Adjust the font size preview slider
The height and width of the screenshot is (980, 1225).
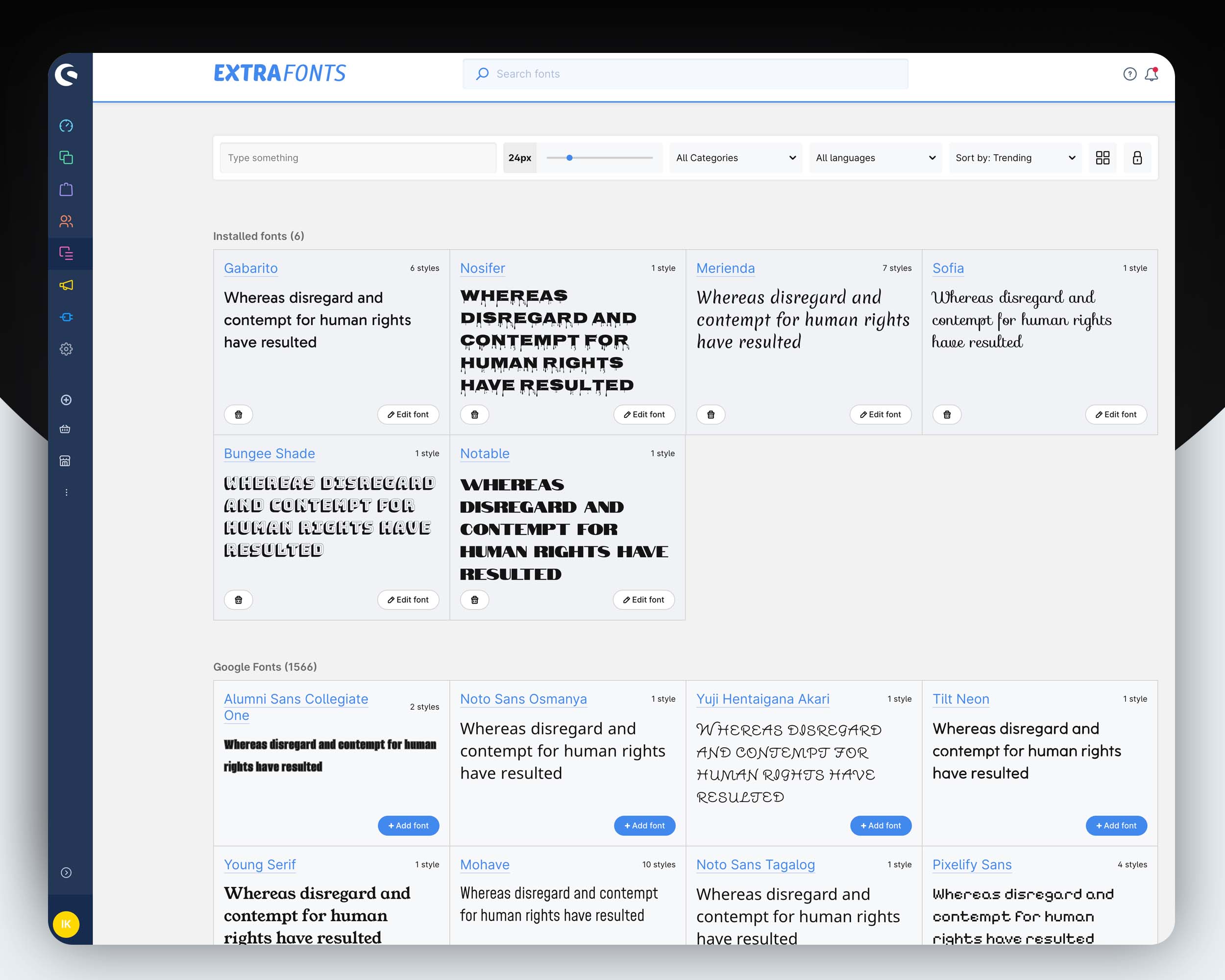[x=600, y=157]
